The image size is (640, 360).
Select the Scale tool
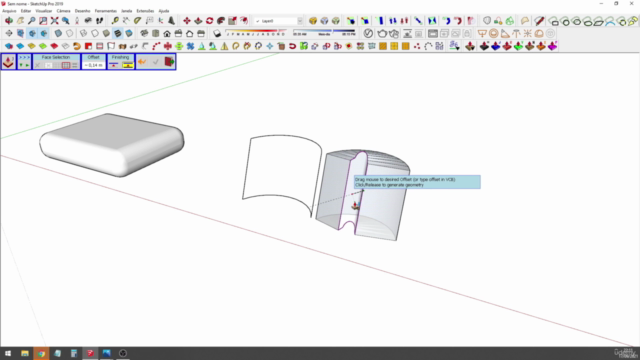(x=232, y=20)
